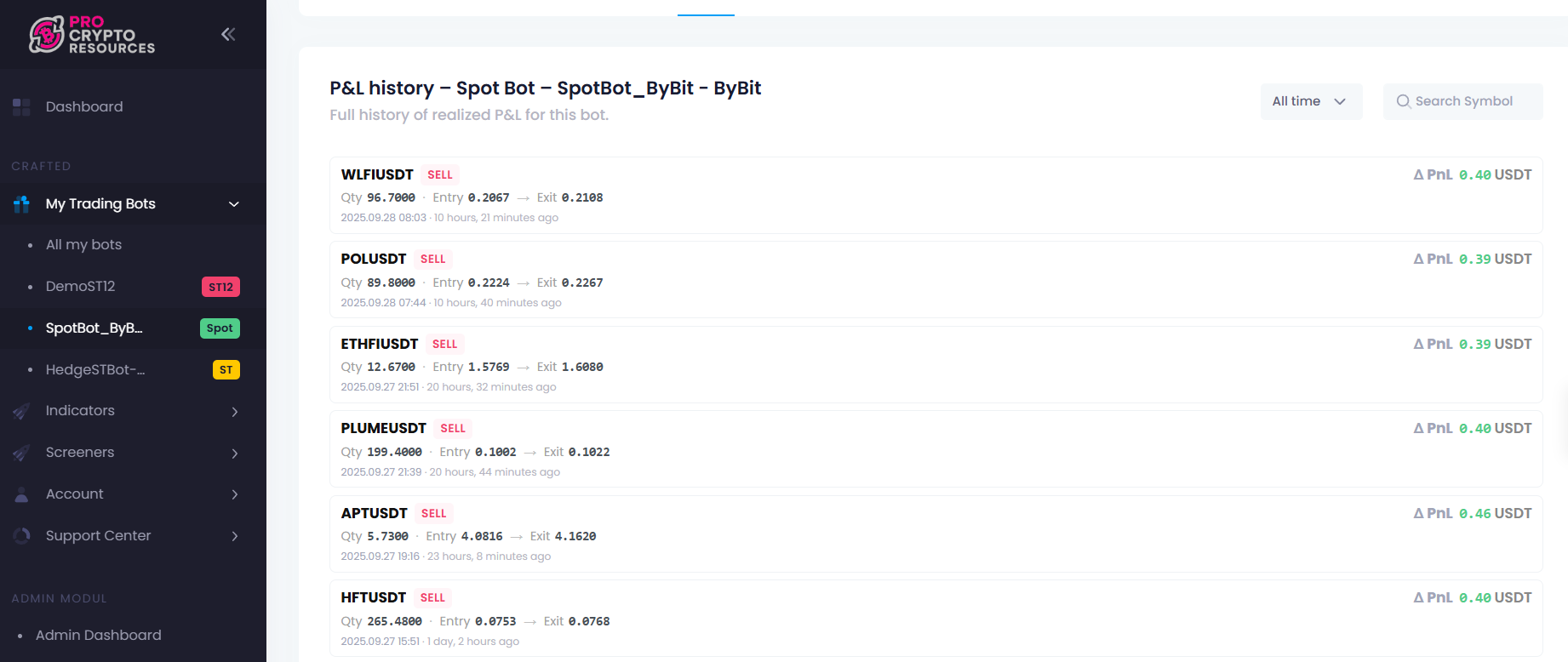
Task: Click the Support Center circle icon
Action: point(21,536)
